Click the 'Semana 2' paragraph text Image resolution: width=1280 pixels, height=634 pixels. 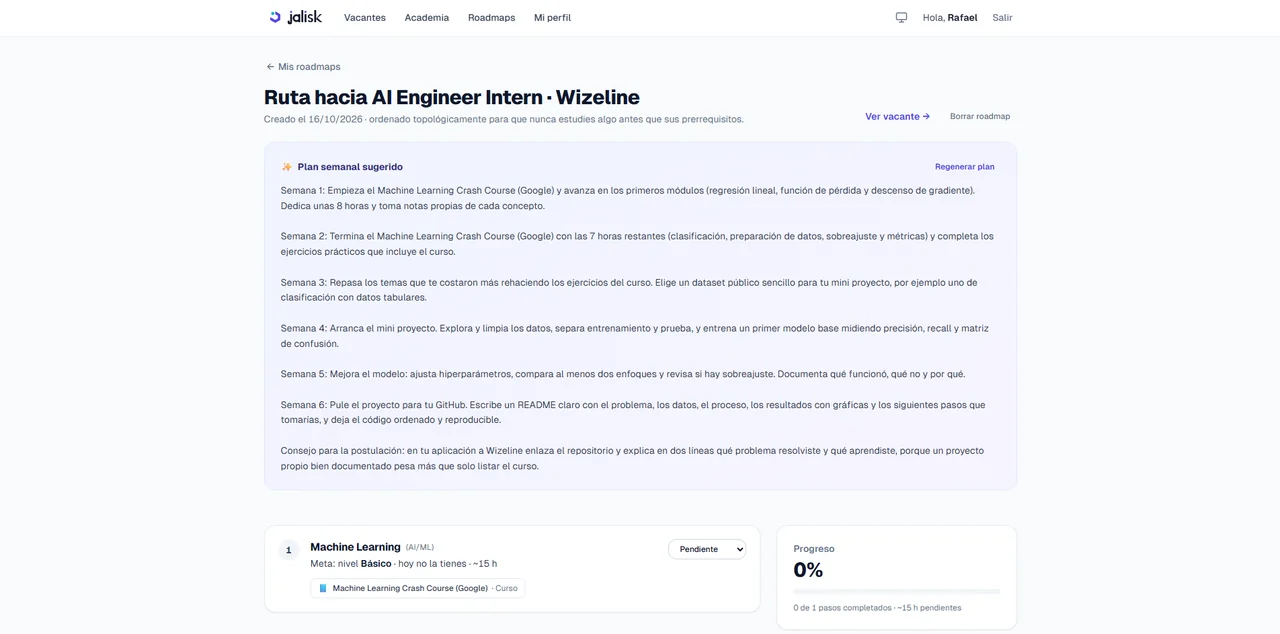(x=637, y=244)
